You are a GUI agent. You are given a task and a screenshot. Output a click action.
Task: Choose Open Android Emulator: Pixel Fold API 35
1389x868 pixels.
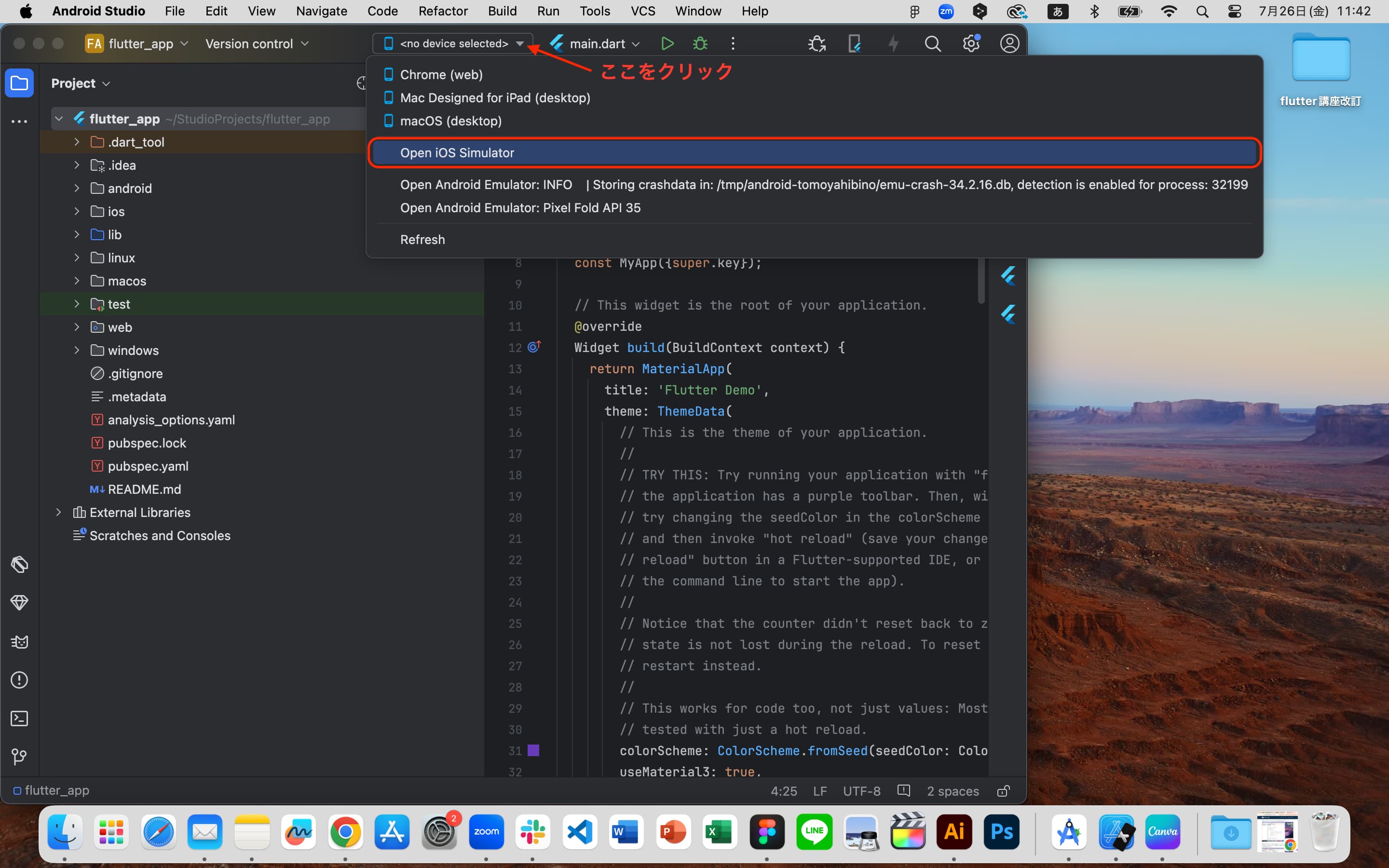click(x=815, y=208)
